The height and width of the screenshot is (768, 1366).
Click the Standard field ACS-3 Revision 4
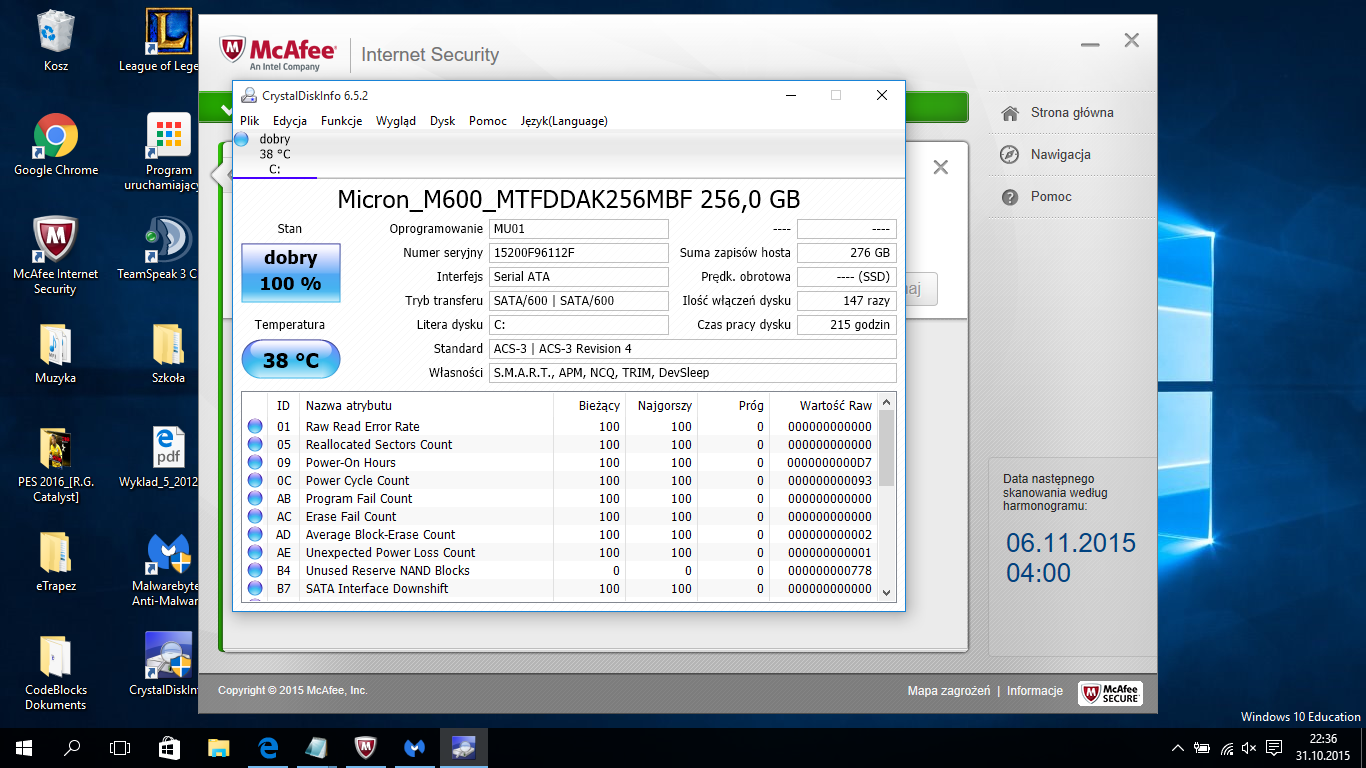[x=693, y=349]
